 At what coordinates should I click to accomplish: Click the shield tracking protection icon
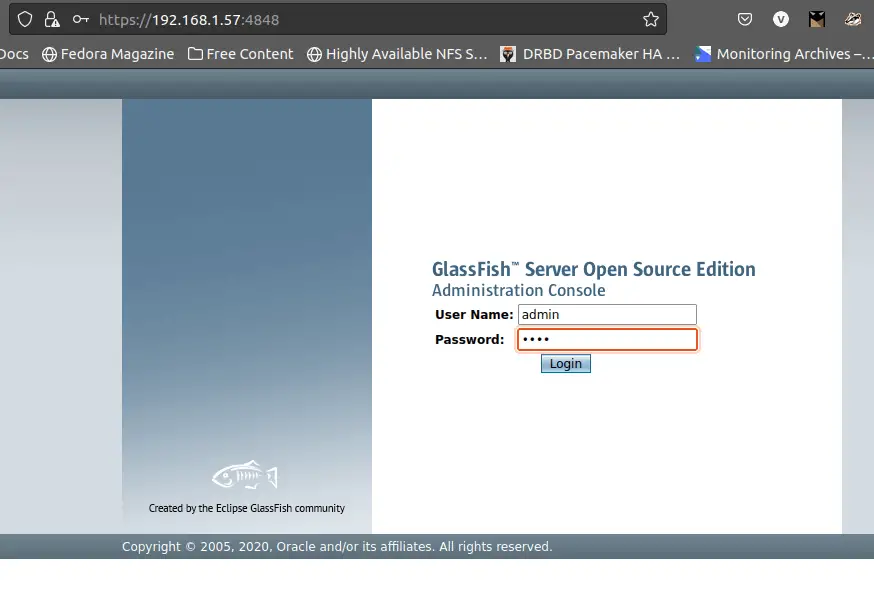[x=25, y=19]
